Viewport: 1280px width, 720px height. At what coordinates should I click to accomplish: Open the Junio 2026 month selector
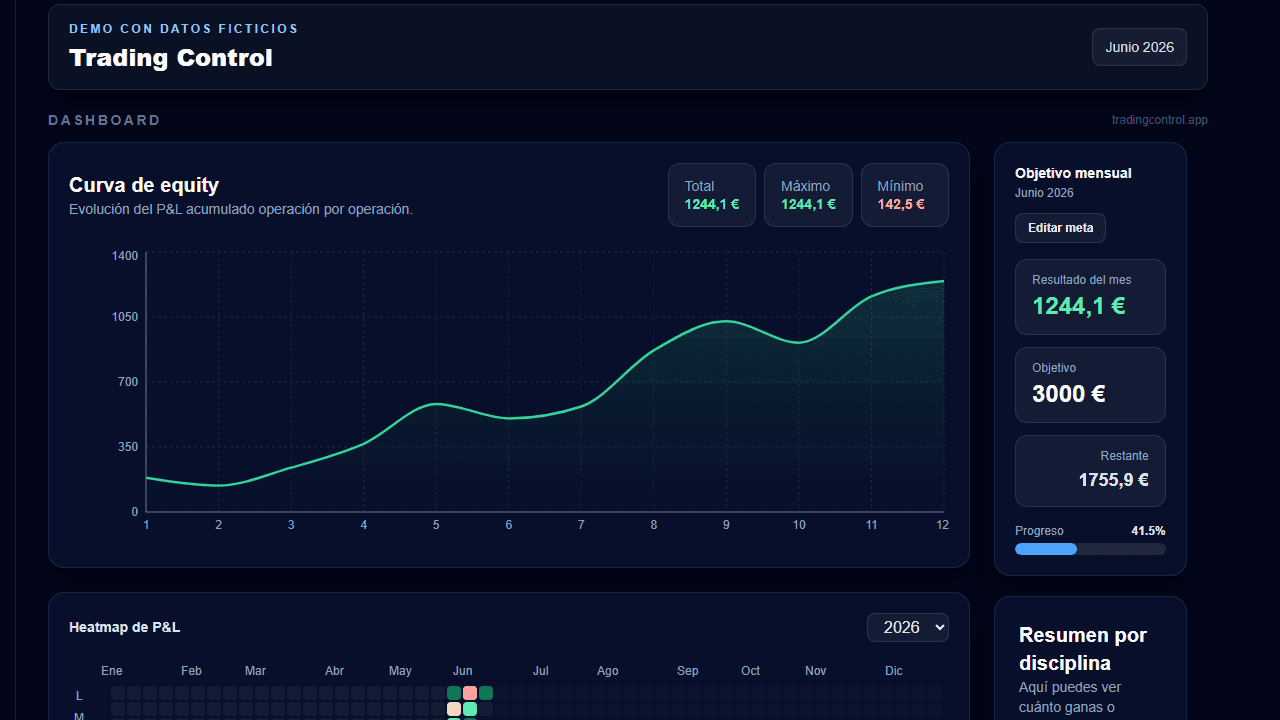(x=1139, y=47)
